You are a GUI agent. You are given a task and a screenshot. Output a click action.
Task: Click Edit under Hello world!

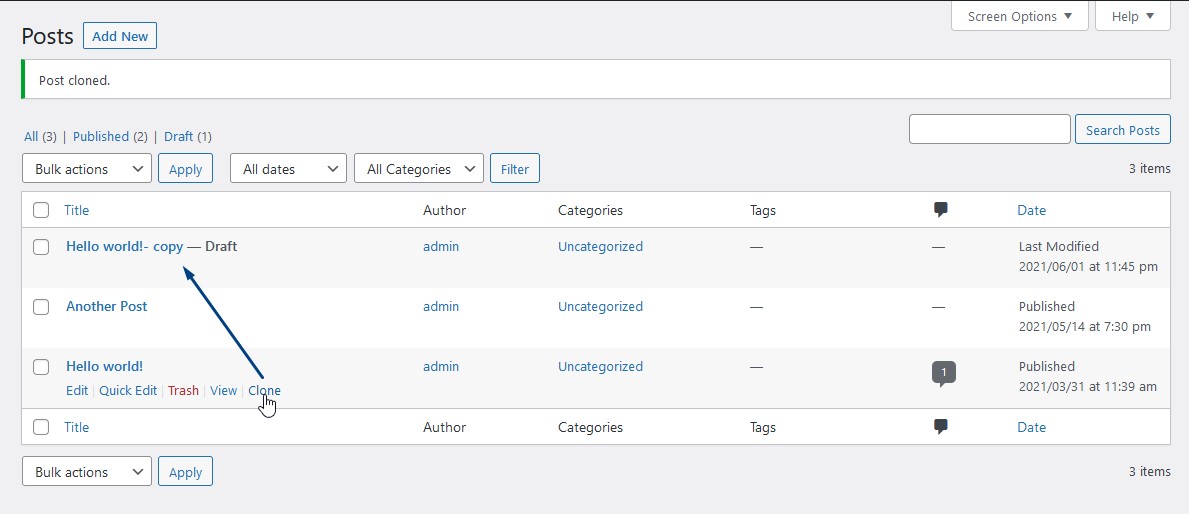point(77,390)
